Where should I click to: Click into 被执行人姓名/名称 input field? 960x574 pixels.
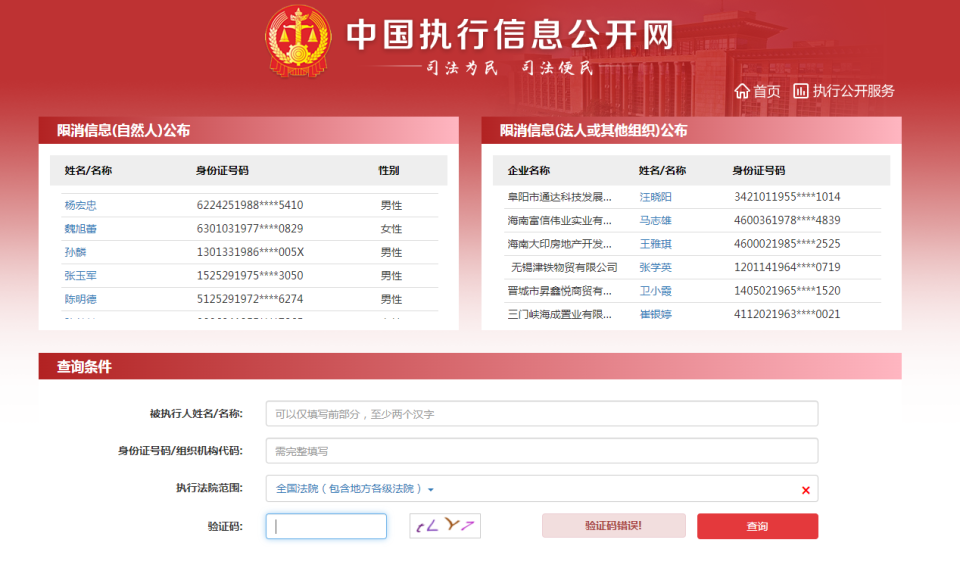click(541, 414)
